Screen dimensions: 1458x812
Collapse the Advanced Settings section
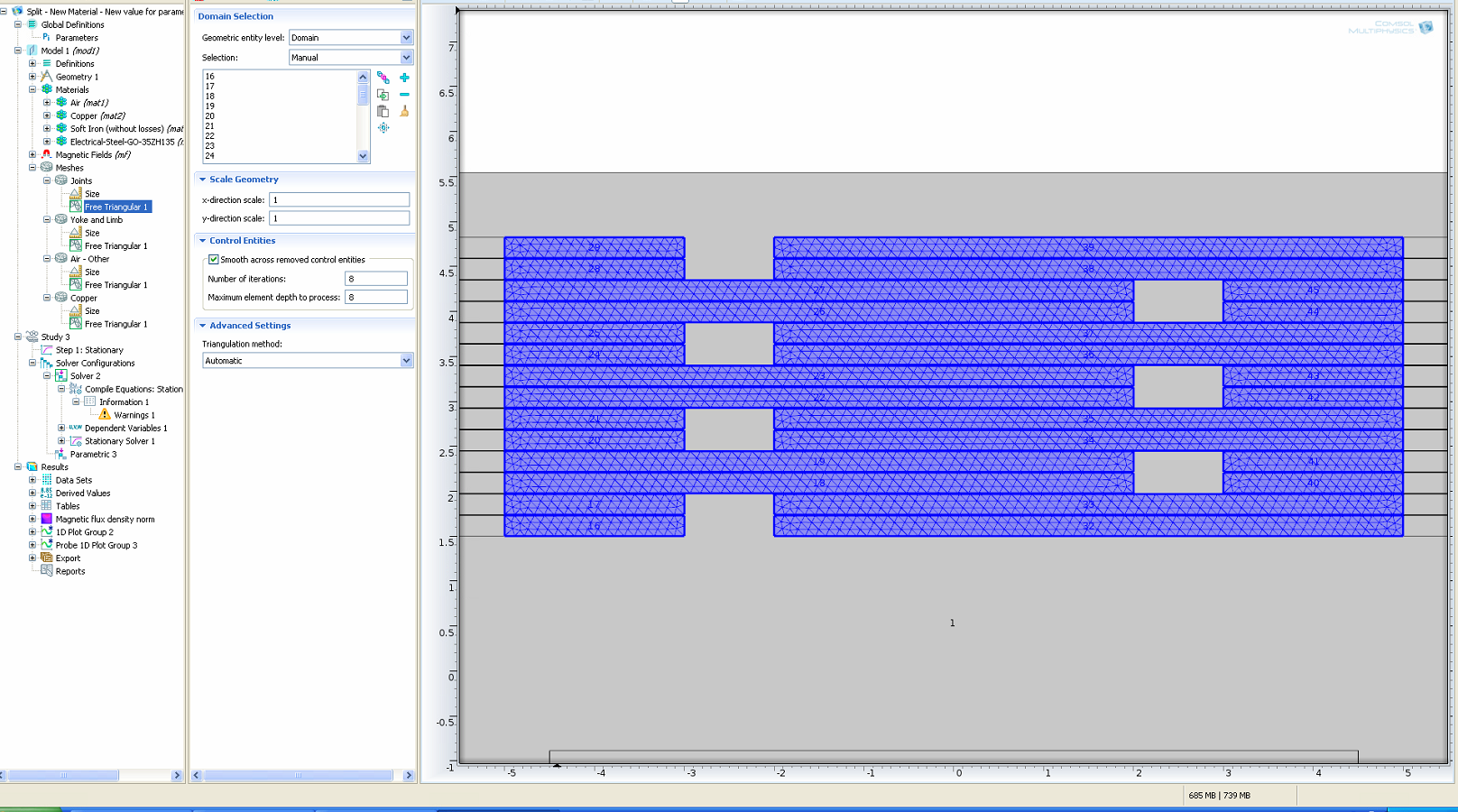(x=203, y=326)
